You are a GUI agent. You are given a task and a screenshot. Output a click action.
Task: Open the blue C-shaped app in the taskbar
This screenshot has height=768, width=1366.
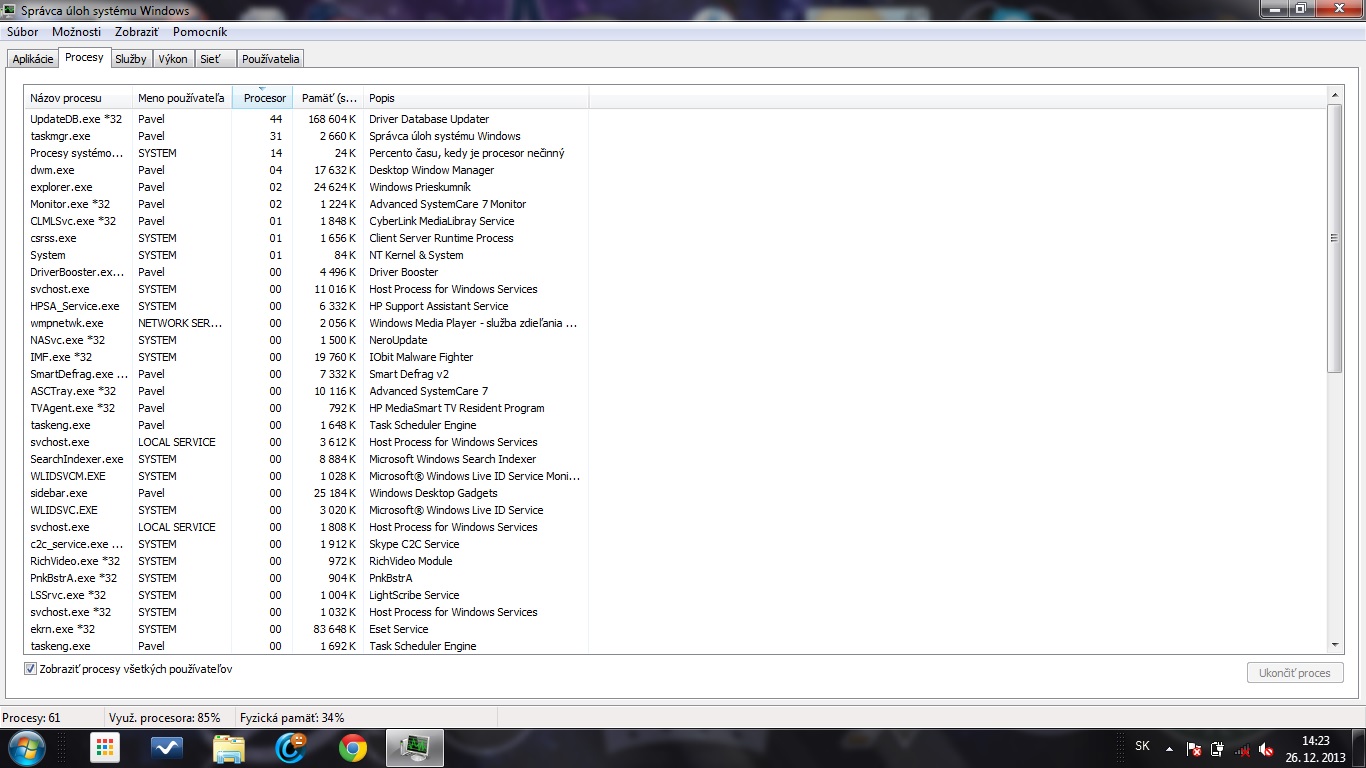tap(291, 747)
